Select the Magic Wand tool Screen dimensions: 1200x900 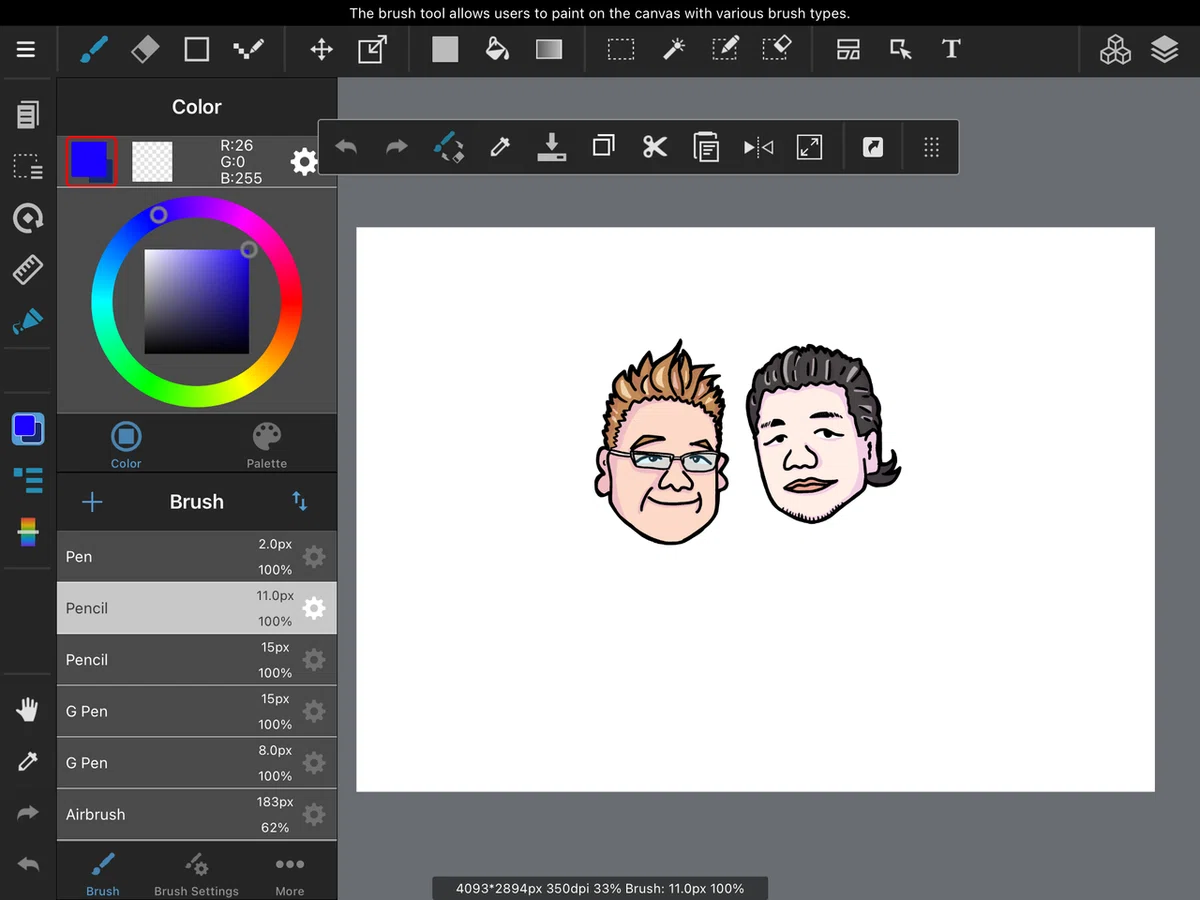[x=673, y=49]
